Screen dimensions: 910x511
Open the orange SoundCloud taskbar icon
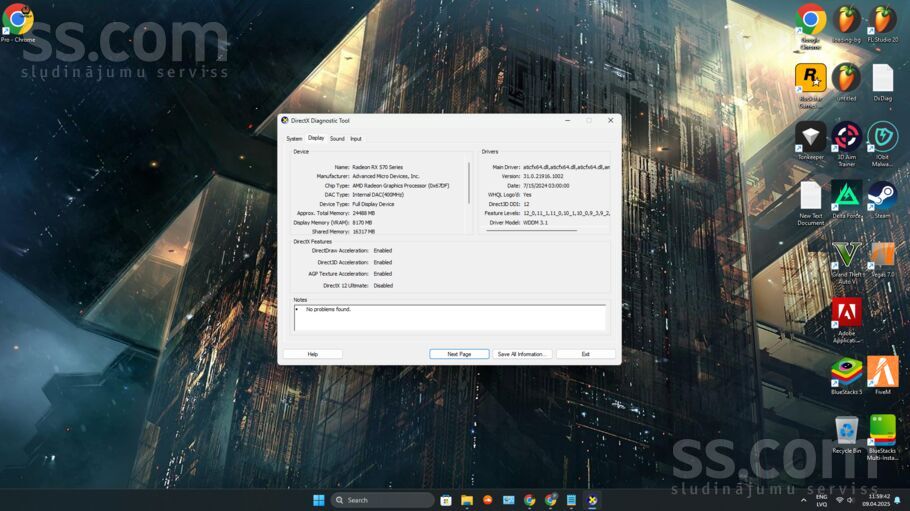coord(488,500)
